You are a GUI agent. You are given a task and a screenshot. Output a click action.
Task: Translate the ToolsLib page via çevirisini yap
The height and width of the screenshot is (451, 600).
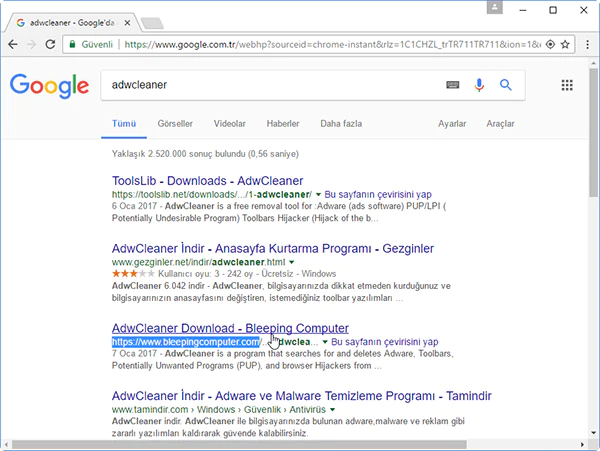378,194
